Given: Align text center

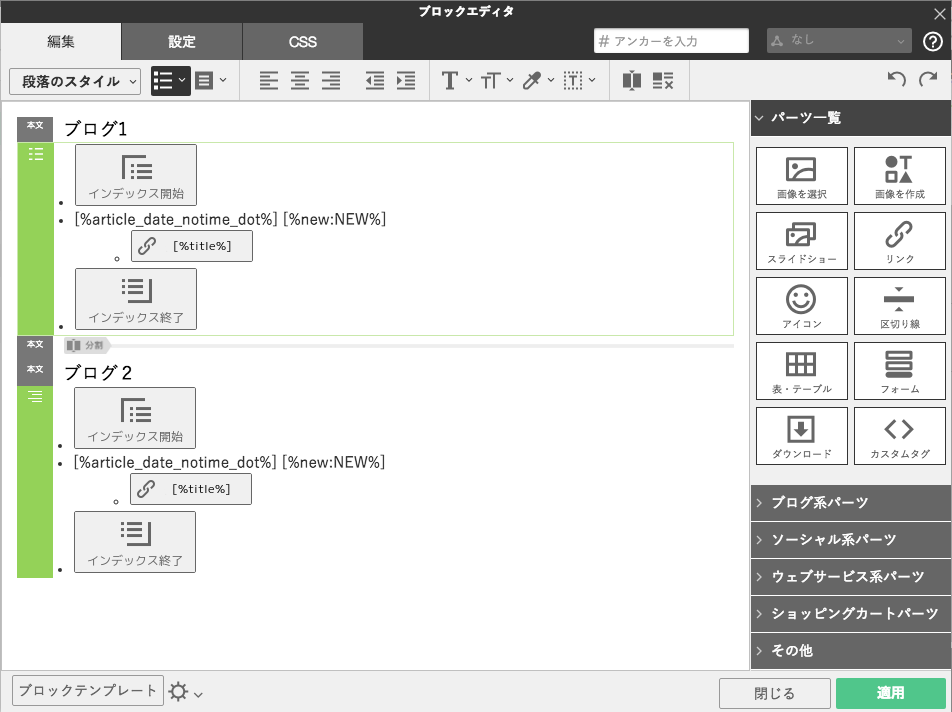Looking at the screenshot, I should point(299,80).
